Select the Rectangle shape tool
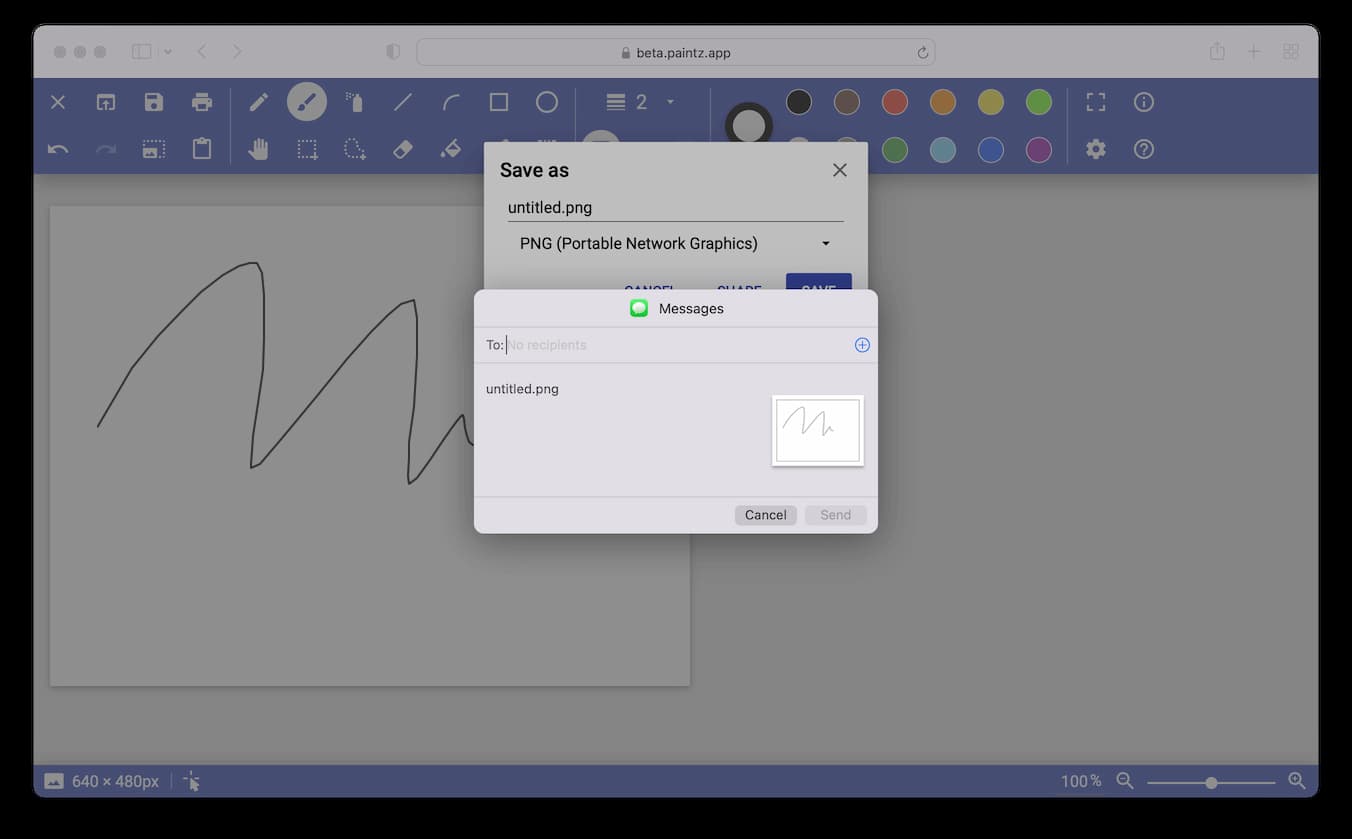The height and width of the screenshot is (839, 1352). [x=499, y=102]
